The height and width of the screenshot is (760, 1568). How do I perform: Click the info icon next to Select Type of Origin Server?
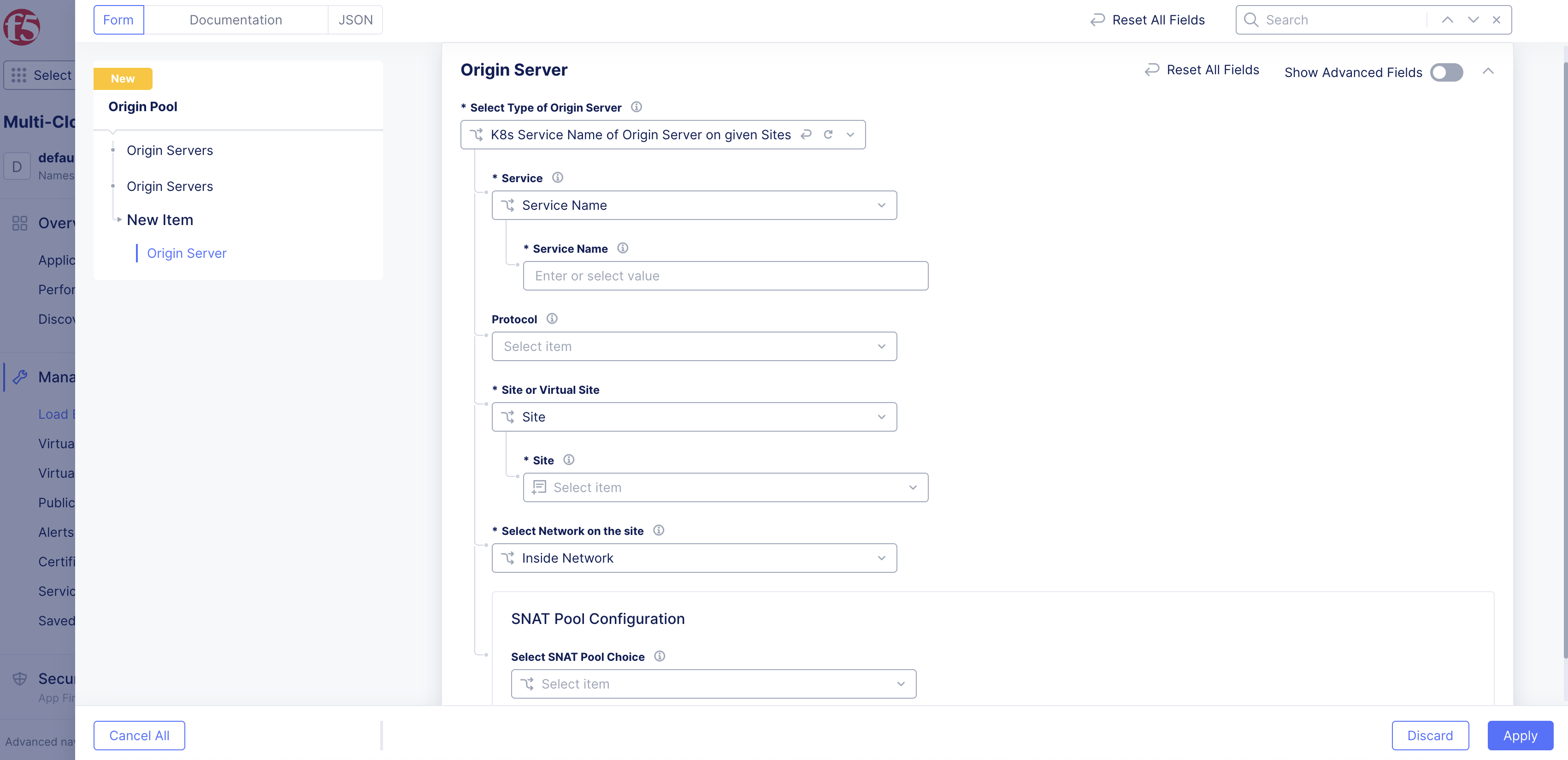tap(637, 107)
